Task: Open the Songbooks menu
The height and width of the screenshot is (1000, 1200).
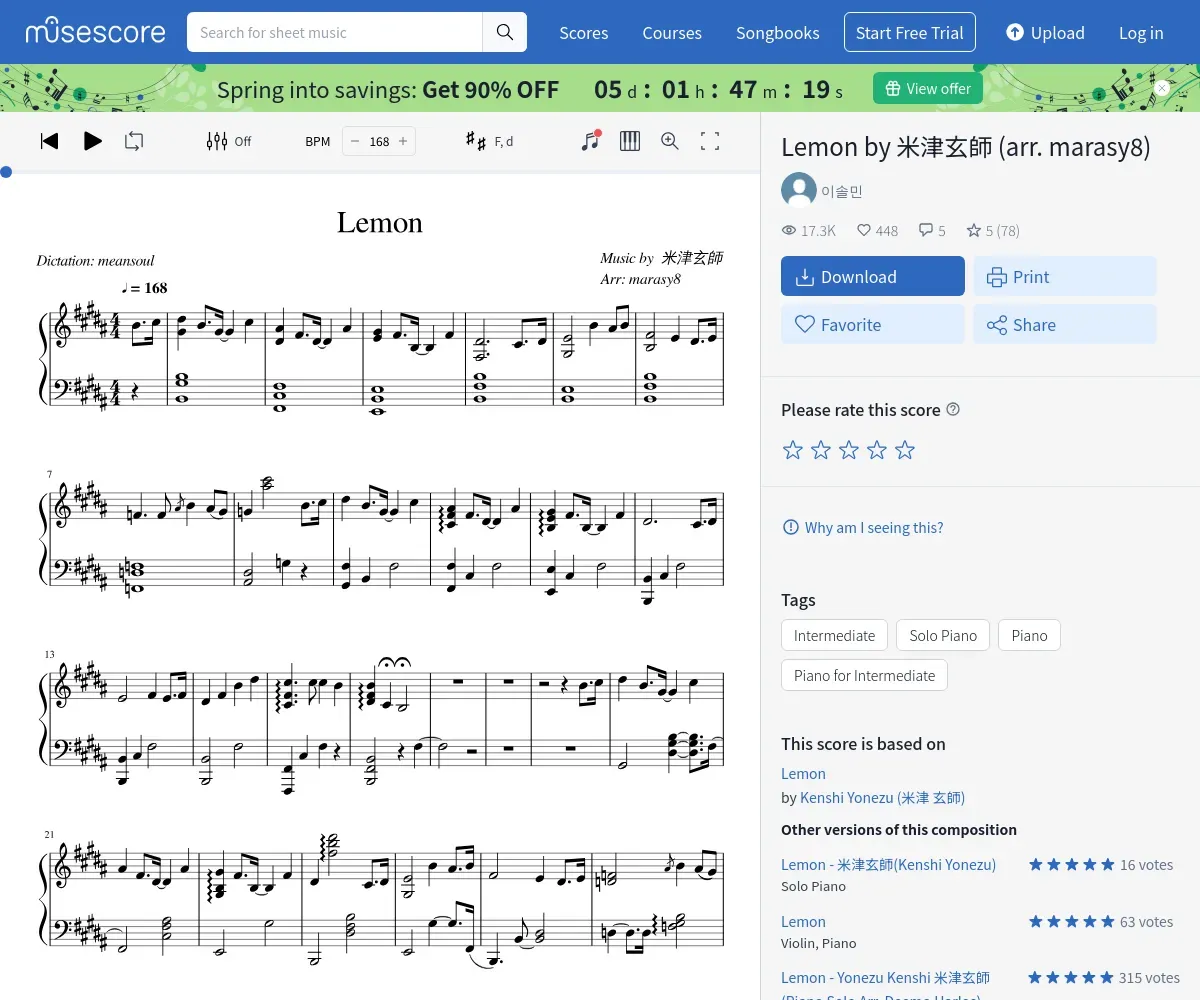Action: pyautogui.click(x=778, y=33)
